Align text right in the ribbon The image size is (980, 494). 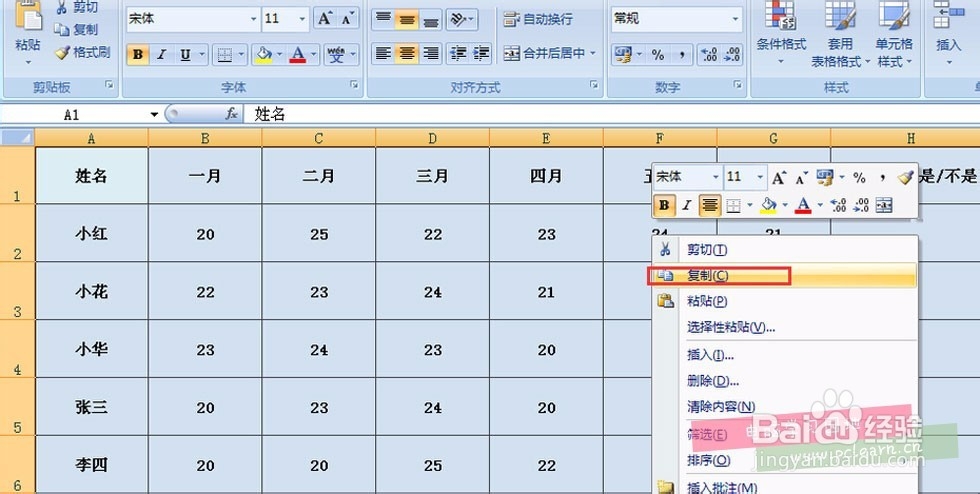[431, 54]
